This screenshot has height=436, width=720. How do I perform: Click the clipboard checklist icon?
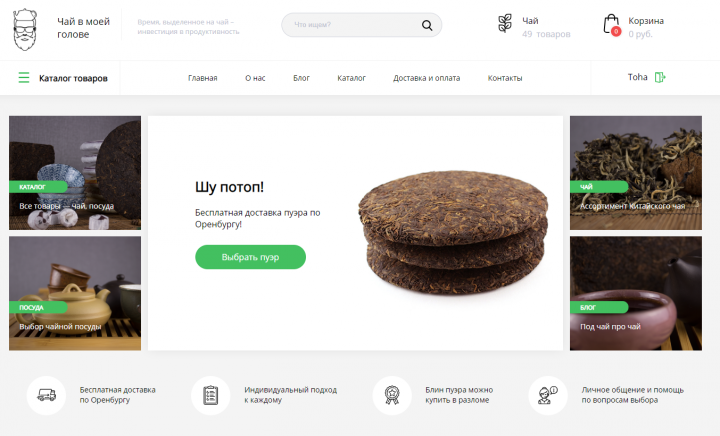[211, 395]
